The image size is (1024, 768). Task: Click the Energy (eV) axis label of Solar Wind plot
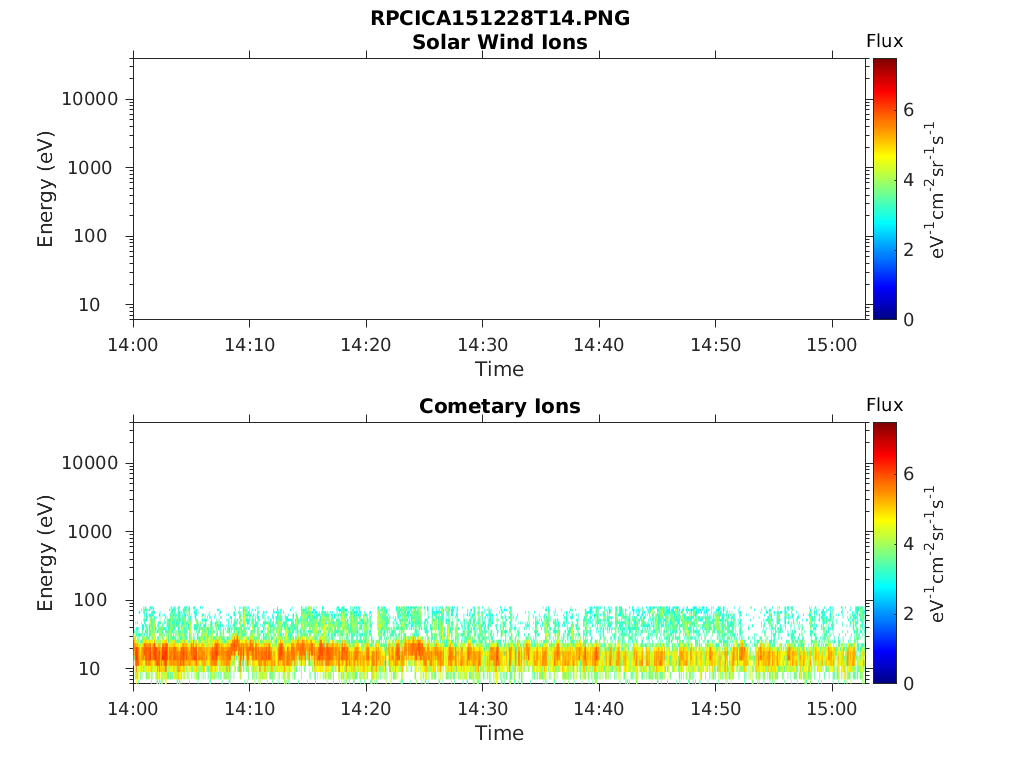(x=45, y=189)
